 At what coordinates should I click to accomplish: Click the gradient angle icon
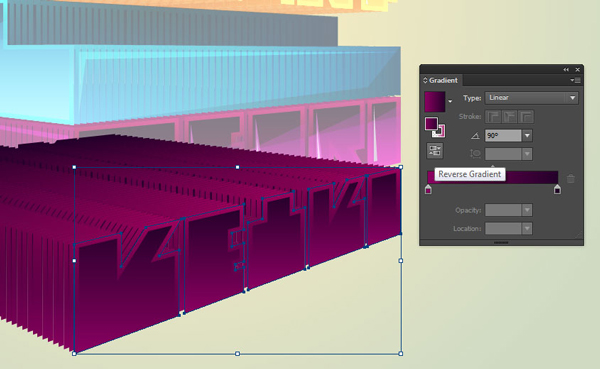[475, 136]
